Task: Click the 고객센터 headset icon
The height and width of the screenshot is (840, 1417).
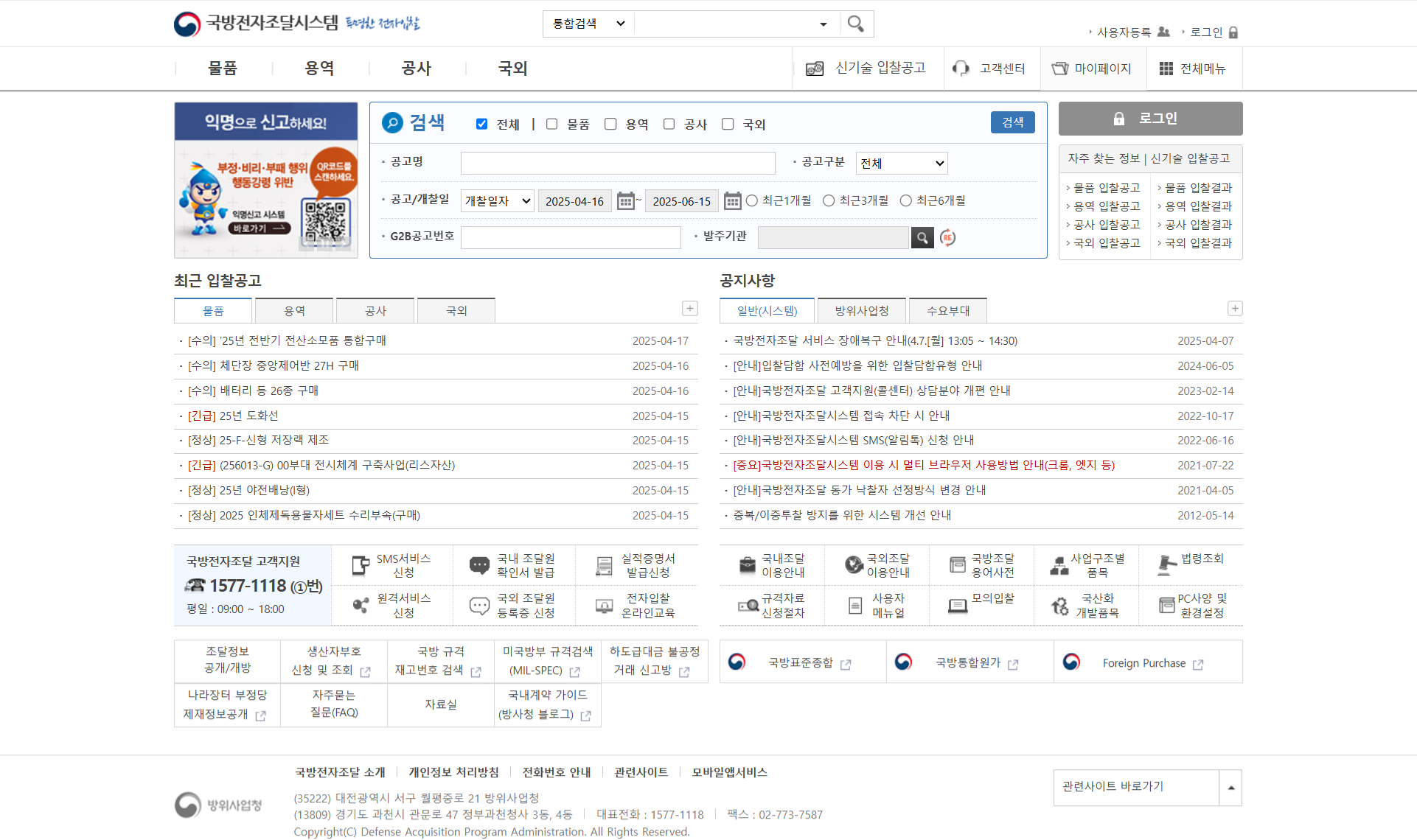Action: [961, 69]
